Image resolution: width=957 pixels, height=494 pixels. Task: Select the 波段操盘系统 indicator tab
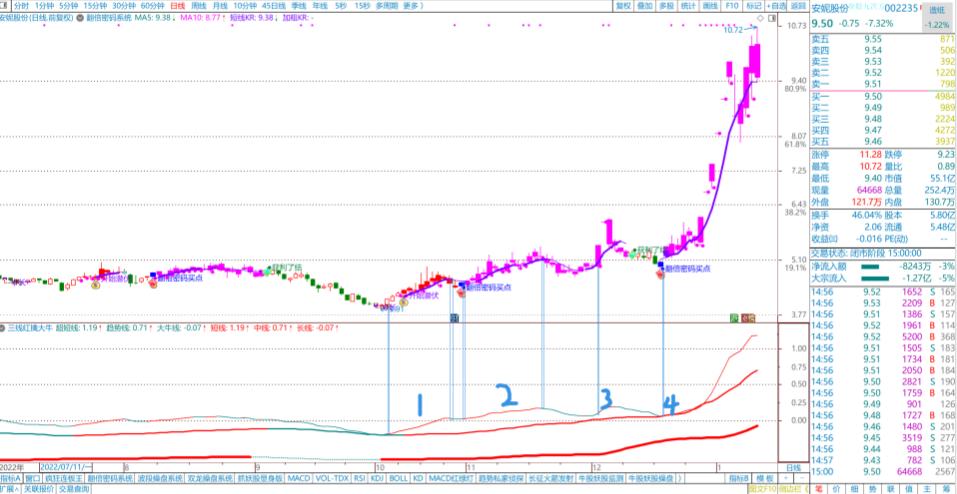pyautogui.click(x=158, y=478)
